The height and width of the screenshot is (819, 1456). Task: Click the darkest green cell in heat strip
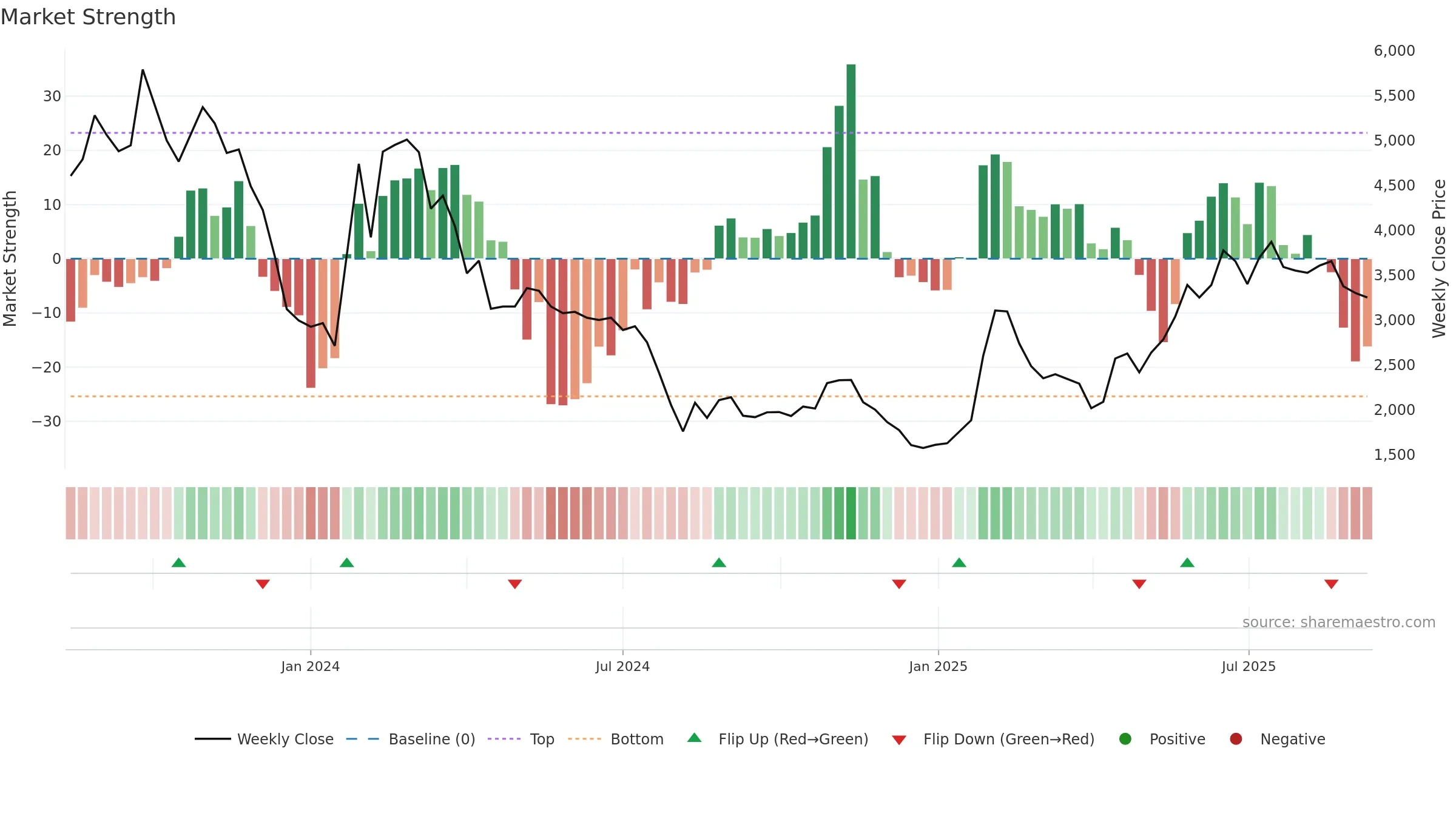(x=851, y=513)
